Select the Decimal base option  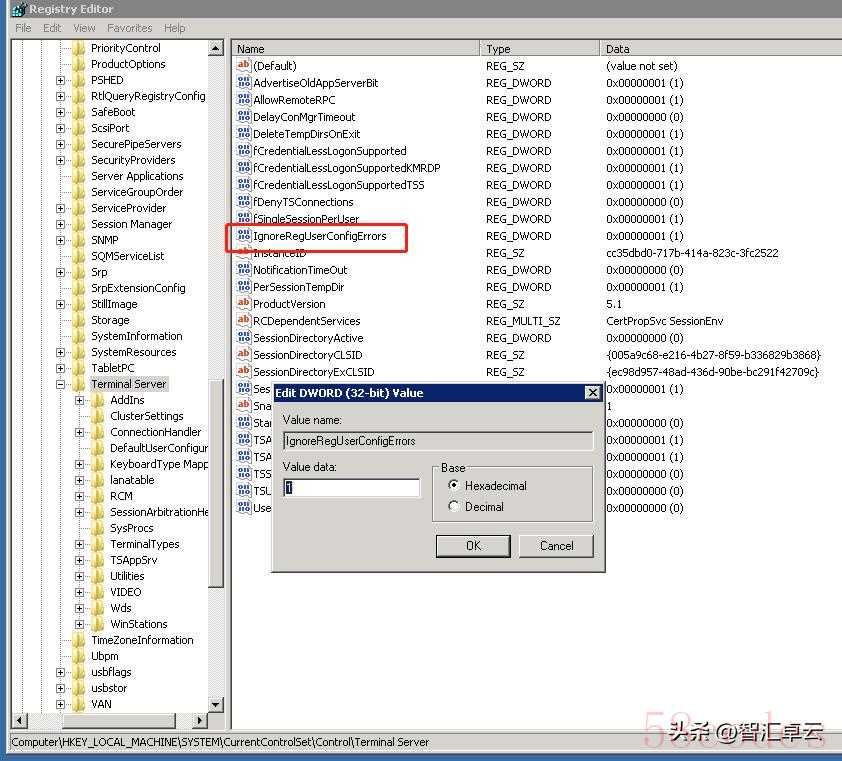pyautogui.click(x=455, y=507)
